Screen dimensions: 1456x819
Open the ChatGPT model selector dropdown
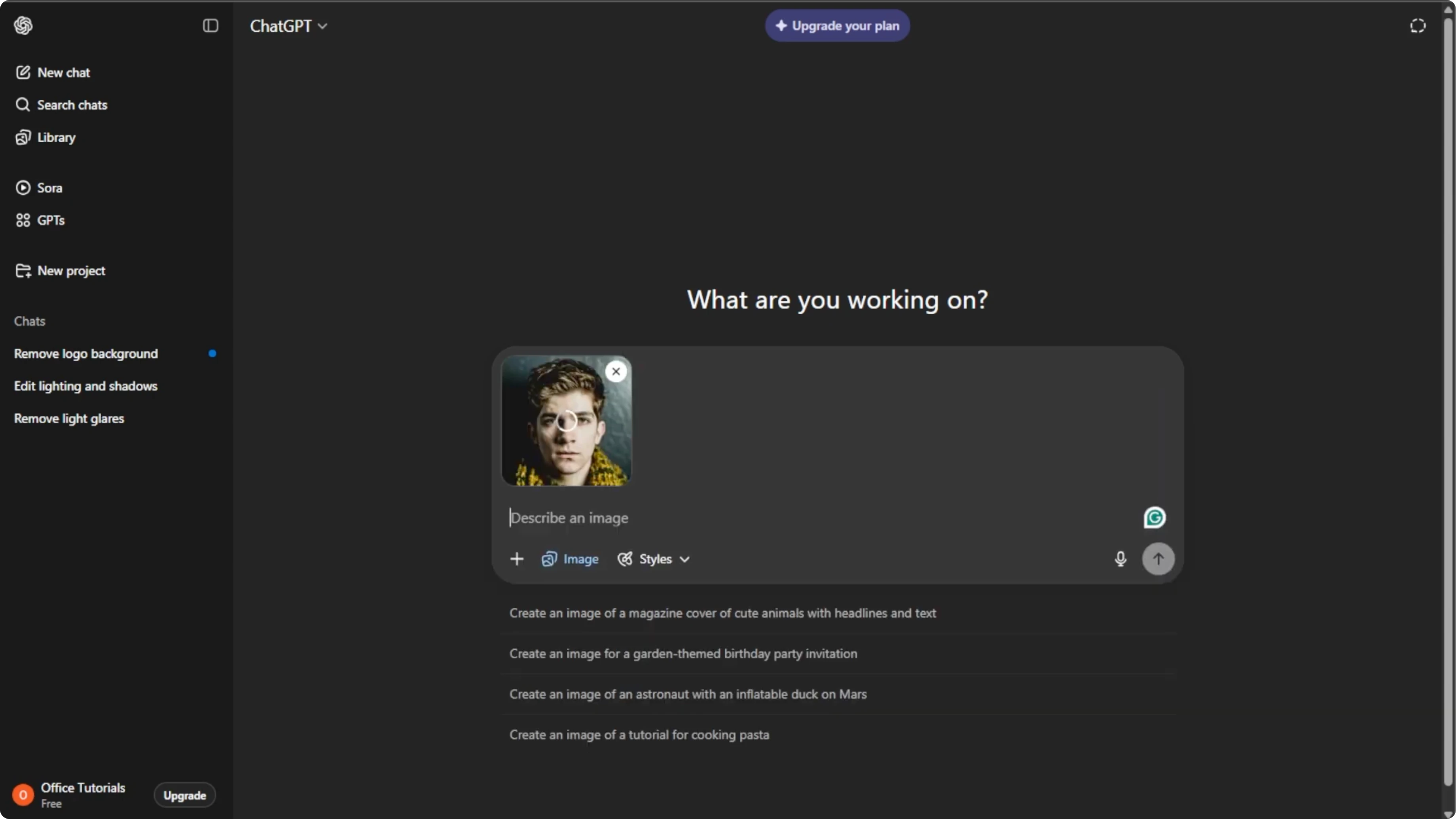tap(288, 26)
